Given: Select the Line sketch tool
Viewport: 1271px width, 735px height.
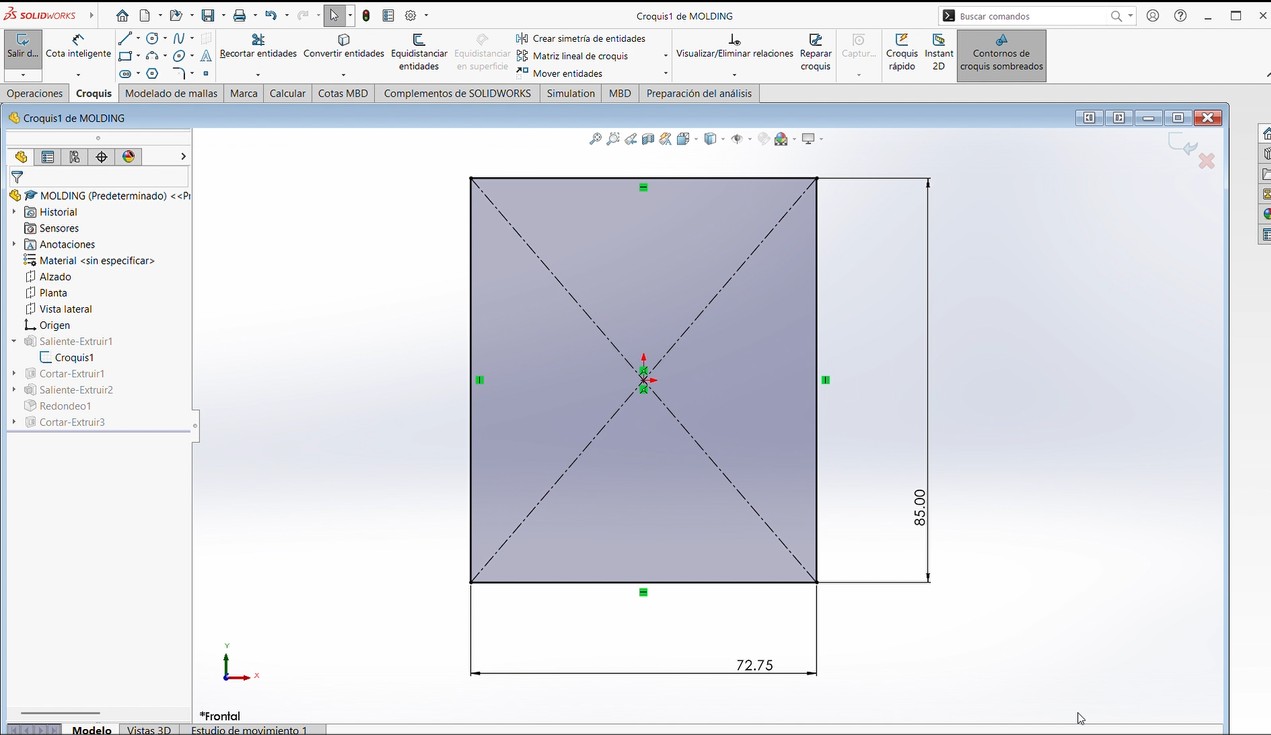Looking at the screenshot, I should pyautogui.click(x=125, y=39).
